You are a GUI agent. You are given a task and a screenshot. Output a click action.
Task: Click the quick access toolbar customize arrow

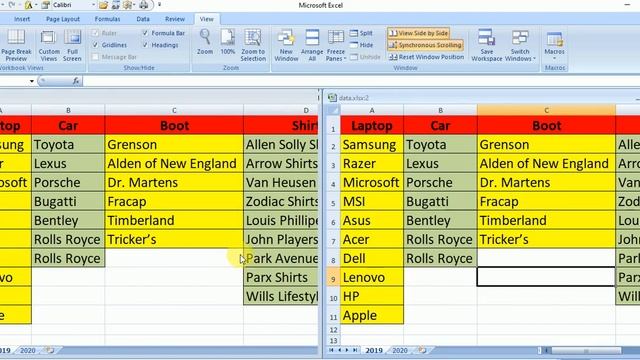coord(160,5)
